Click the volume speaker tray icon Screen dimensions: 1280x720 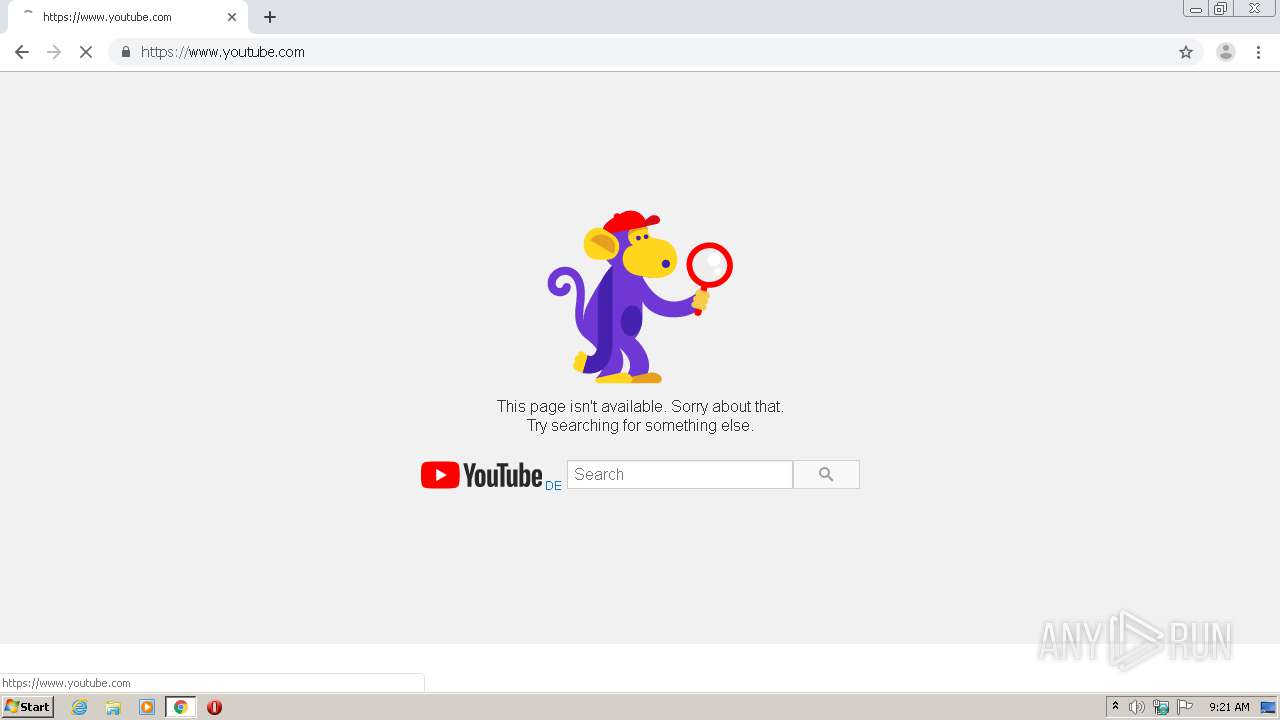point(1137,707)
